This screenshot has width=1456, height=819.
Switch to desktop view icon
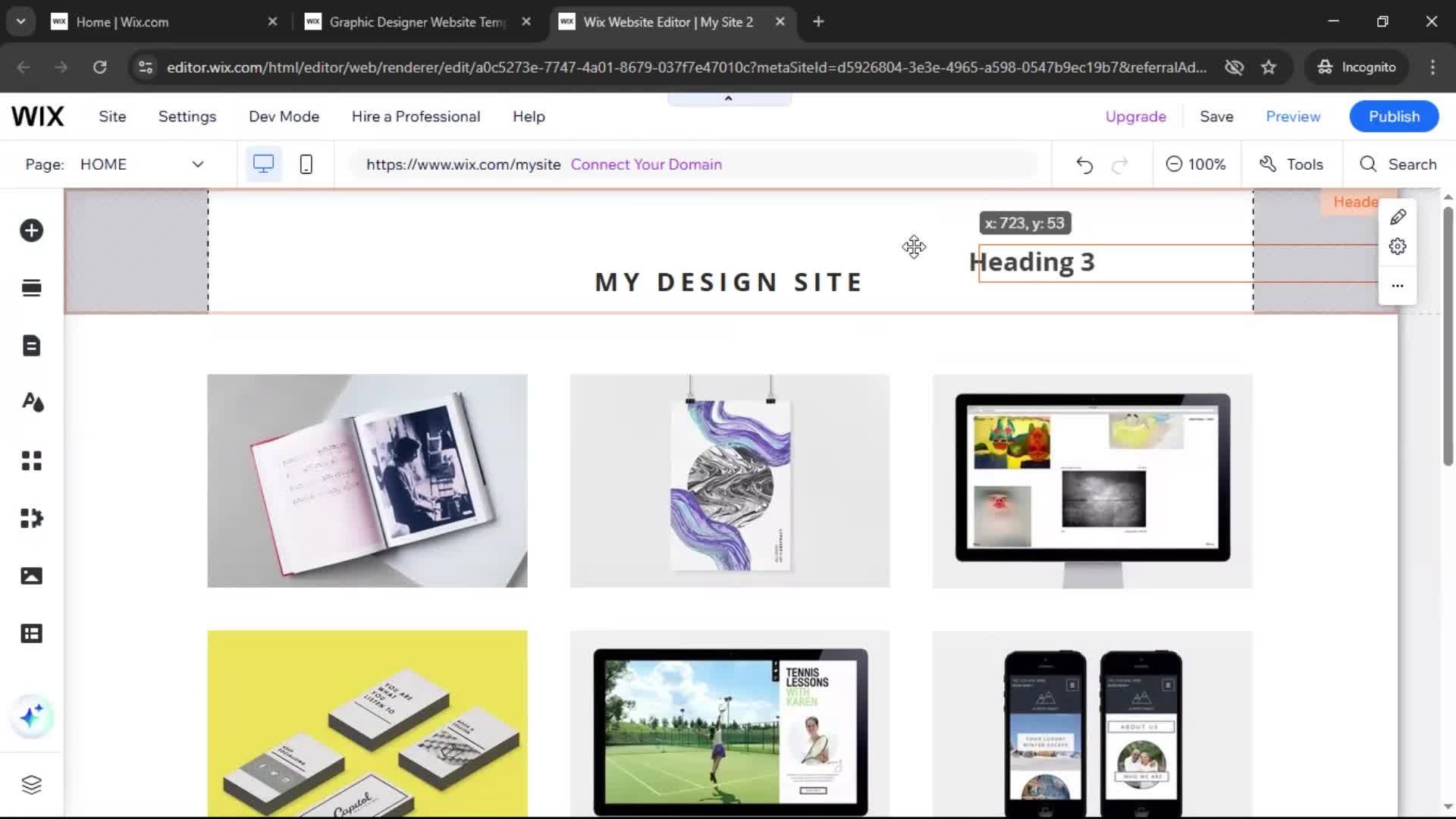(x=263, y=164)
